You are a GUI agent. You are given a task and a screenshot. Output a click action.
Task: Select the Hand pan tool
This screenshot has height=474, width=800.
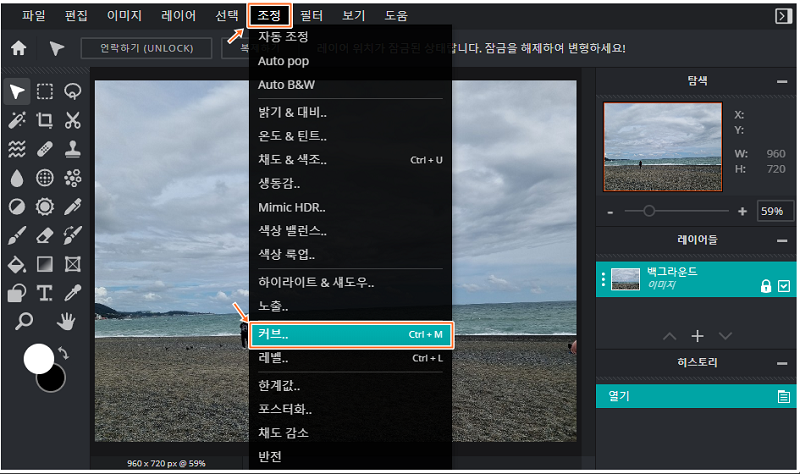(66, 321)
